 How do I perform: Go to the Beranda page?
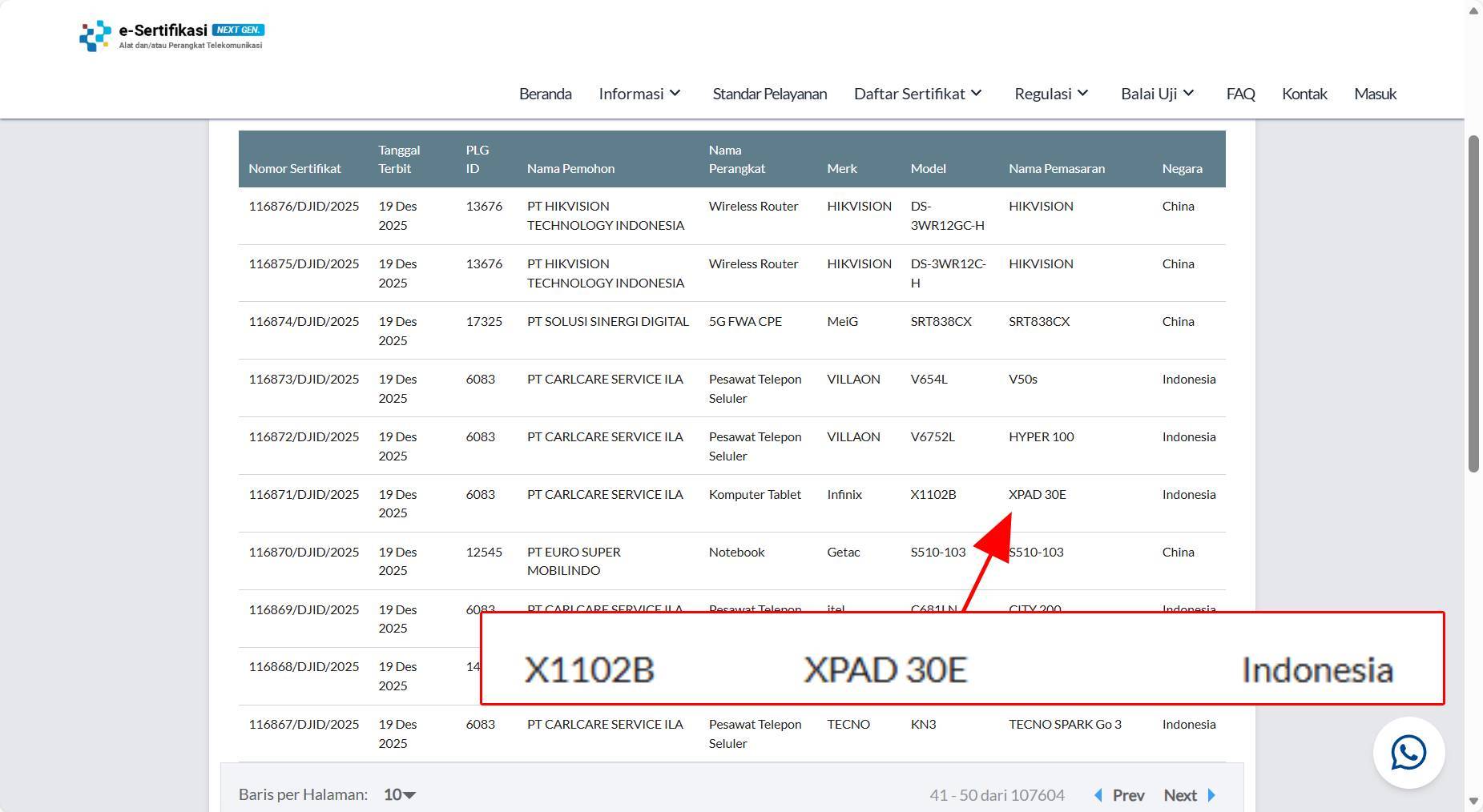click(545, 94)
